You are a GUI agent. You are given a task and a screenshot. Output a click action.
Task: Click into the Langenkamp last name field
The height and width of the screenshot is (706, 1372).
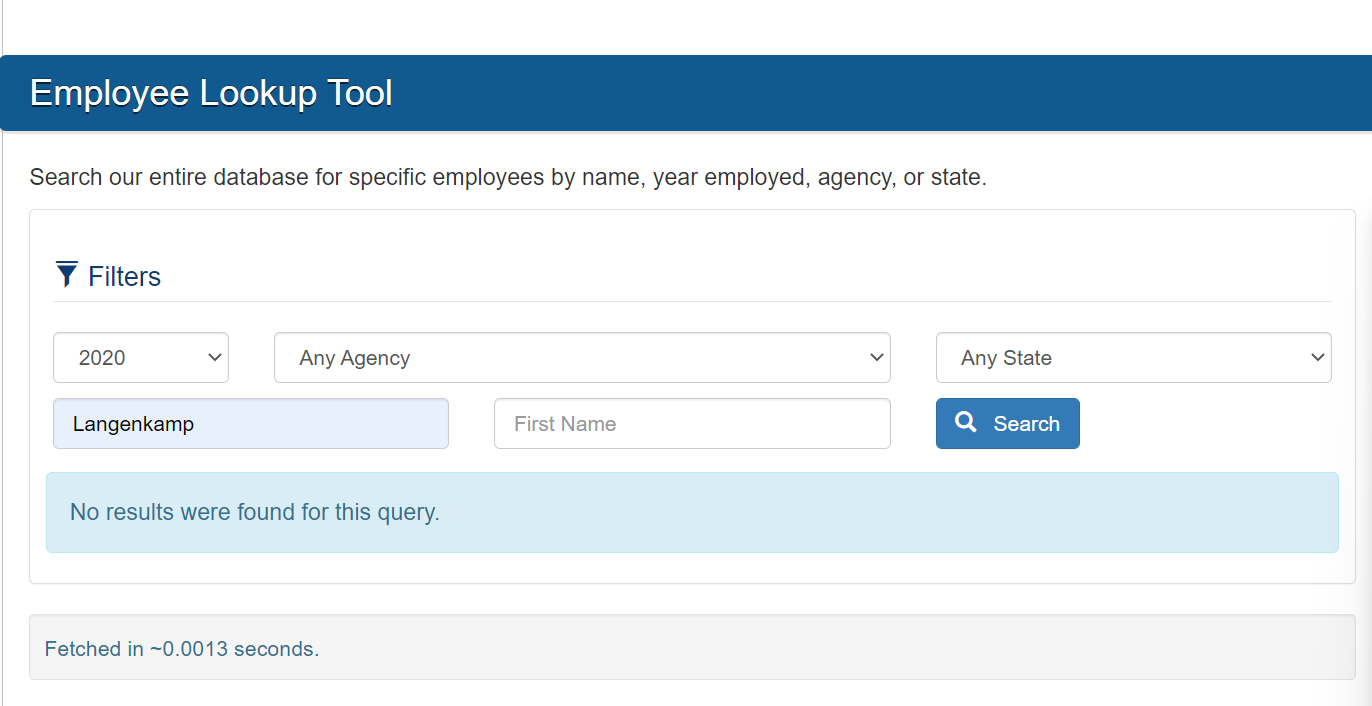251,424
